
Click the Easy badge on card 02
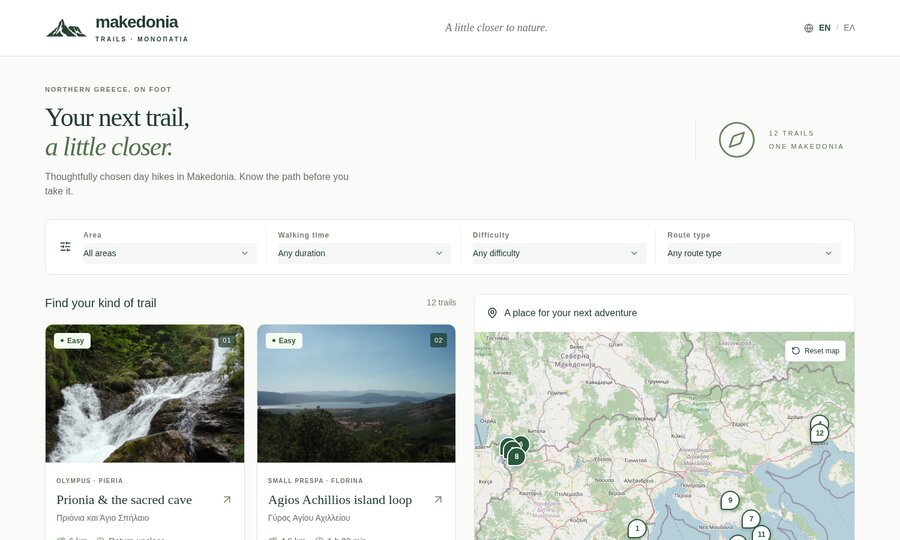coord(284,340)
